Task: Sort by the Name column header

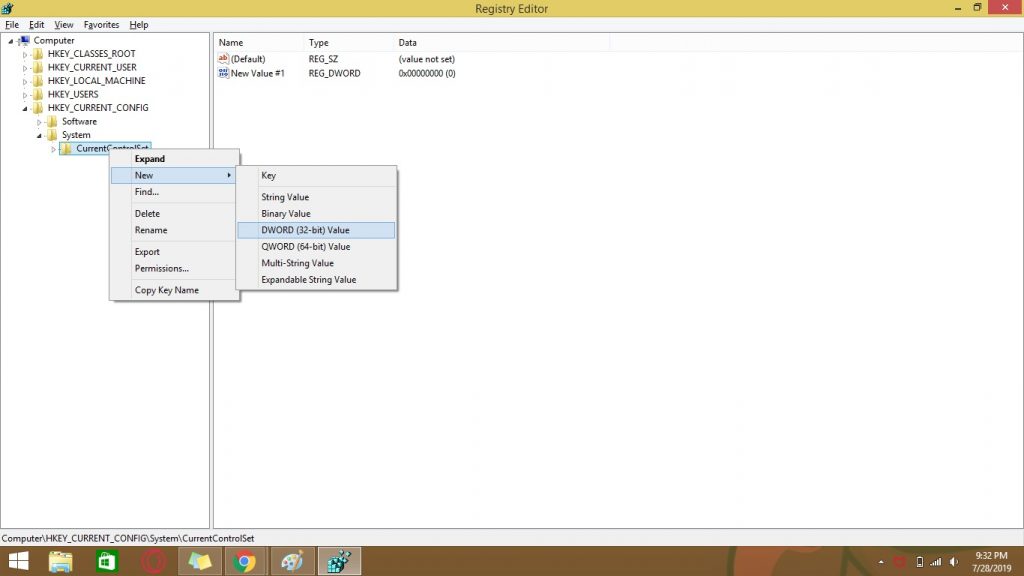Action: [260, 42]
